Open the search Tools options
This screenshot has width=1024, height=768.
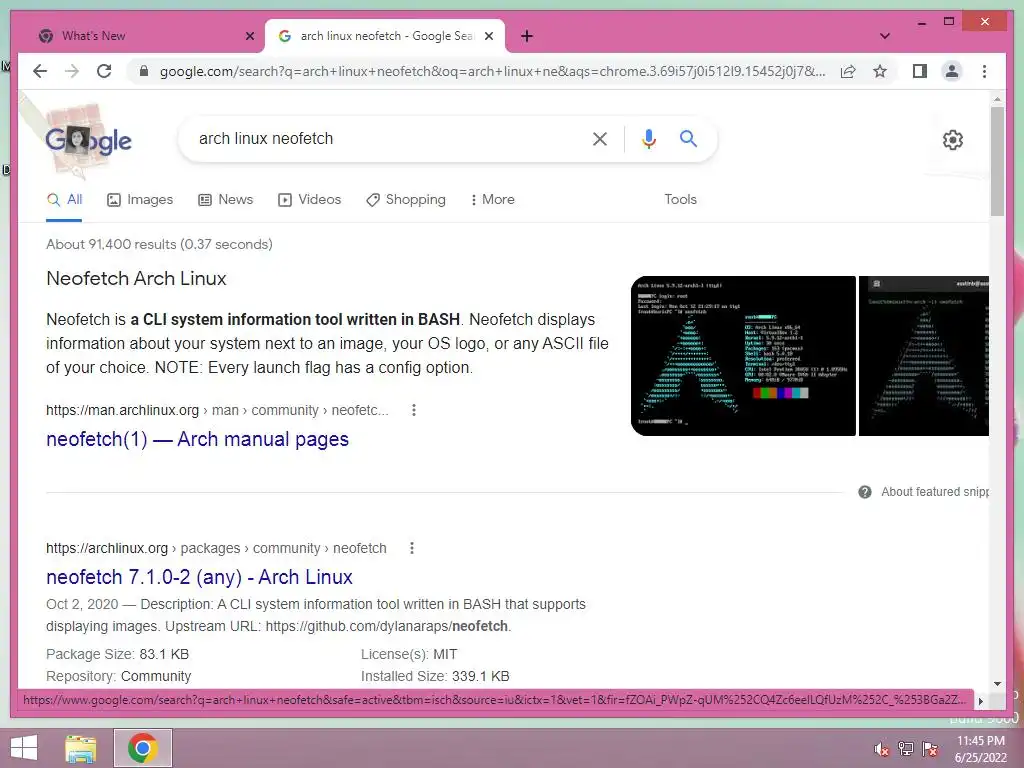tap(680, 199)
